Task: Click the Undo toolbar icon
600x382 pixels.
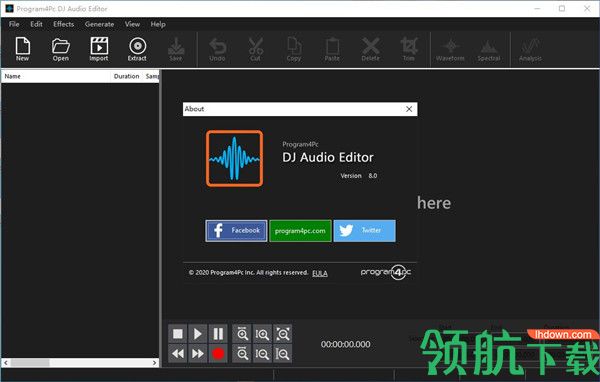Action: coord(217,49)
